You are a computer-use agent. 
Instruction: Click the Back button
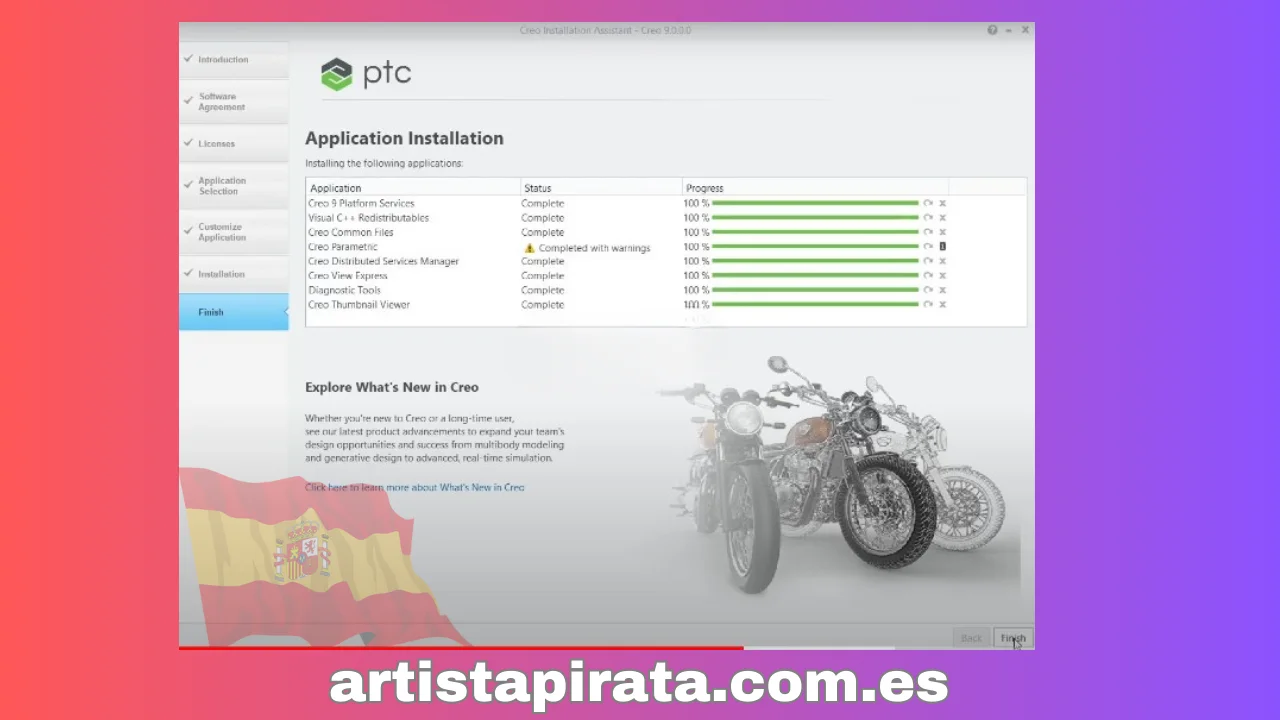(x=971, y=638)
